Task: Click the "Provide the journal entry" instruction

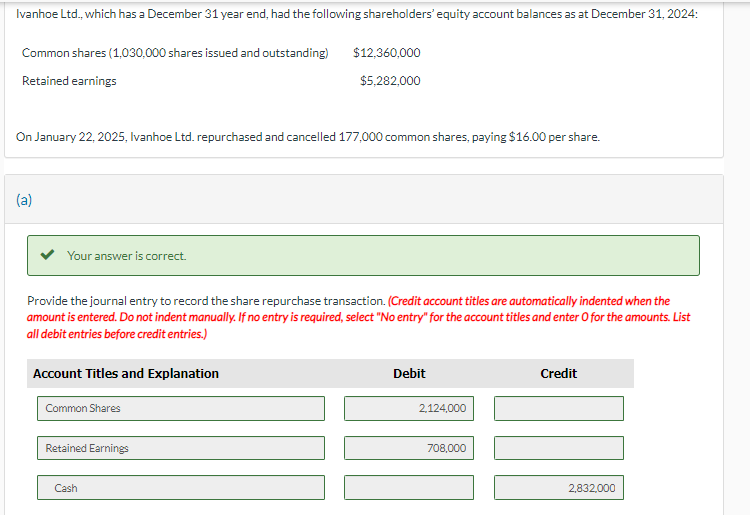Action: [x=206, y=301]
